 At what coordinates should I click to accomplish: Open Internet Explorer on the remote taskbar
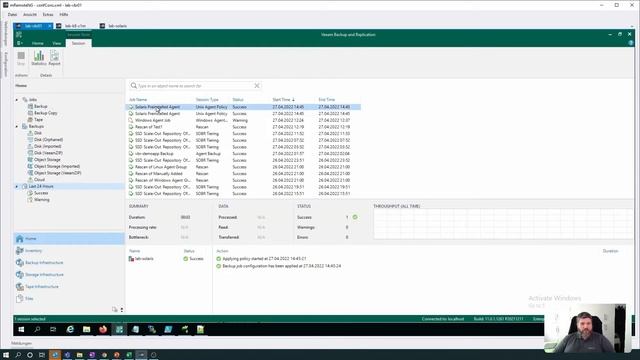tap(70, 329)
